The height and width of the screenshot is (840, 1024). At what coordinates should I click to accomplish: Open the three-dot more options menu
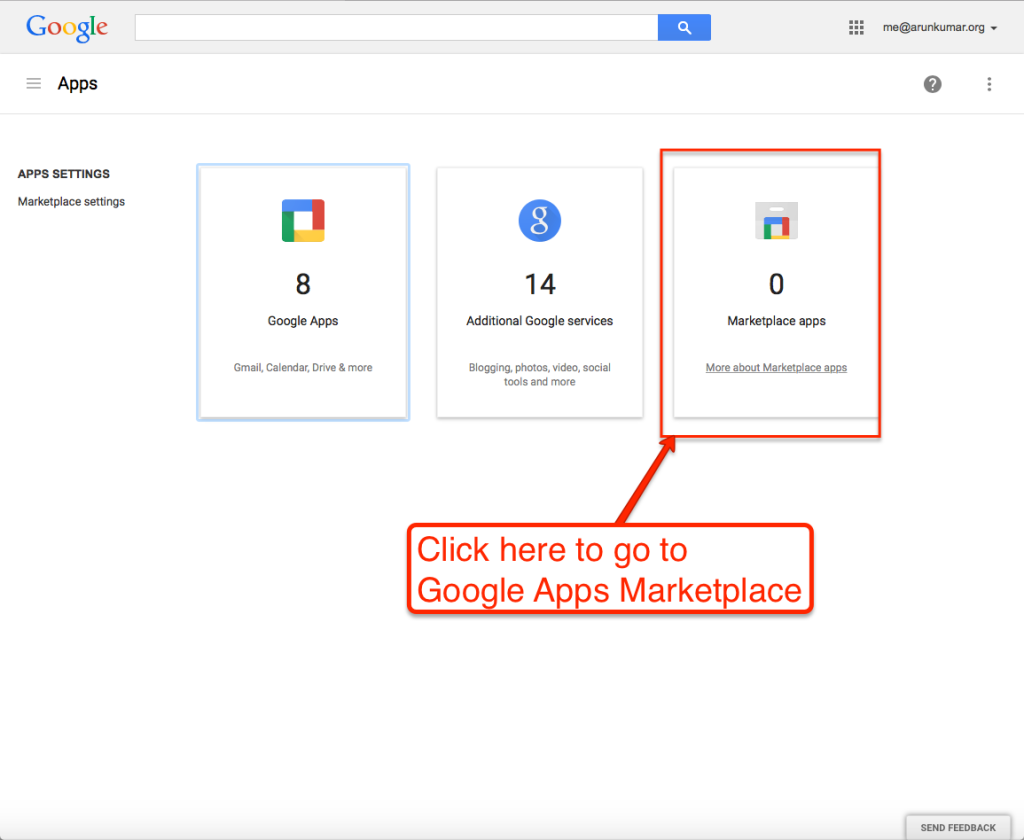pyautogui.click(x=989, y=84)
